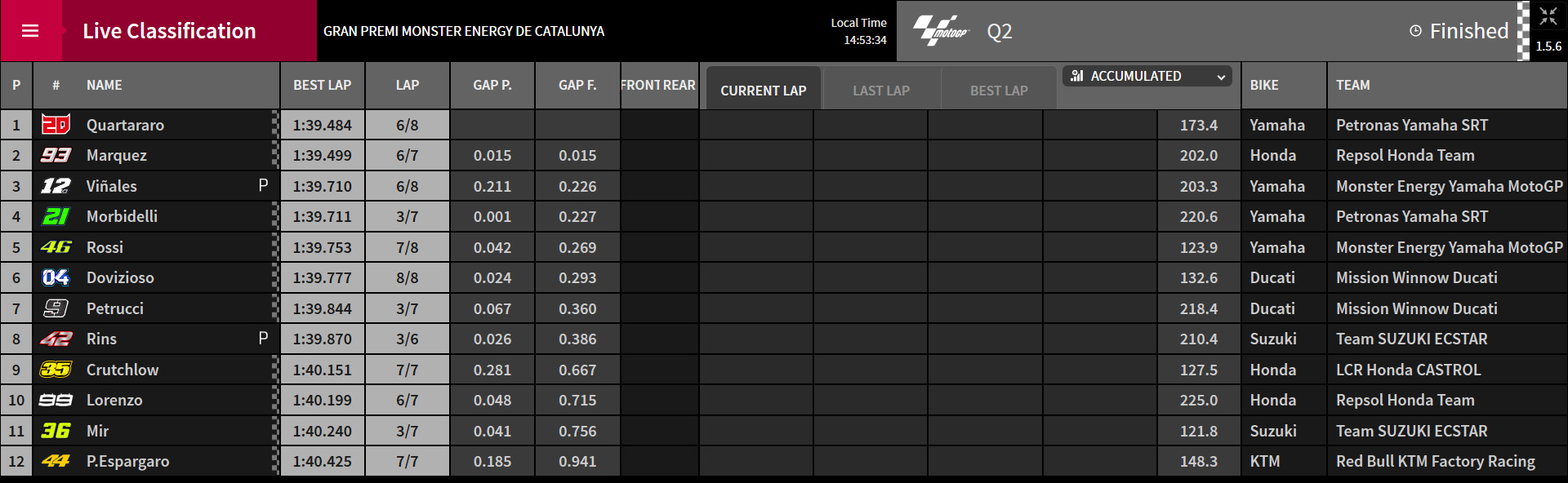Select the Lorenzo row name

114,400
